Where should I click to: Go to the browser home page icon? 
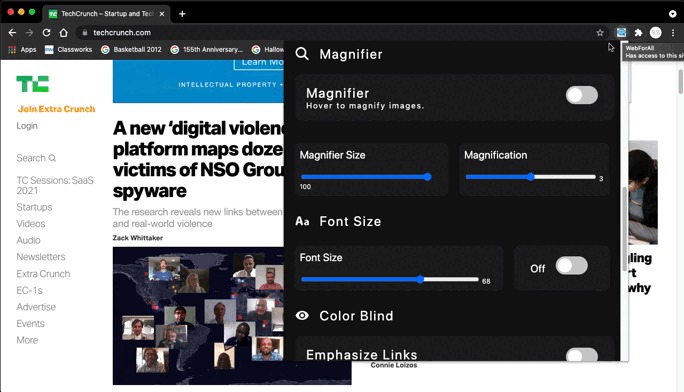(x=64, y=33)
